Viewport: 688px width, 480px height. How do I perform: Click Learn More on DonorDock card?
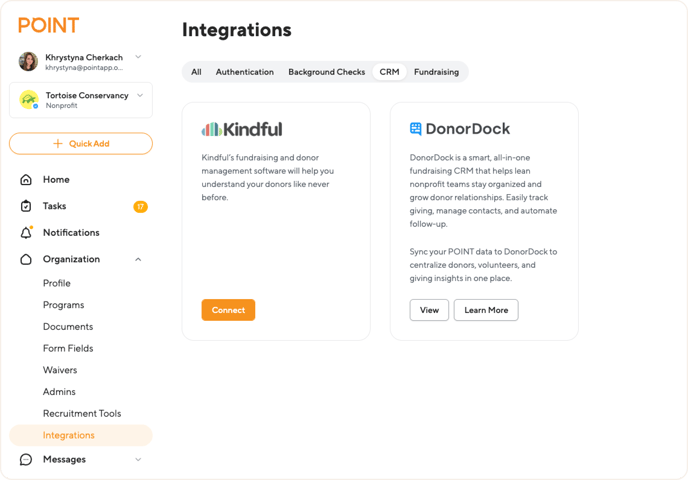click(486, 310)
